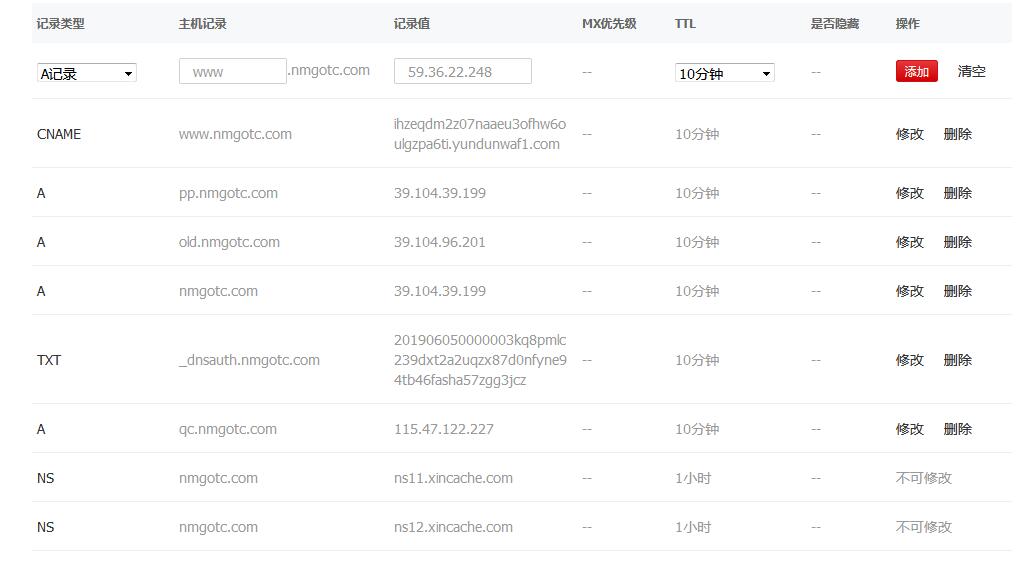Image resolution: width=1028 pixels, height=575 pixels.
Task: Click 修改 for the pp.nmgotc.com record
Action: (909, 193)
